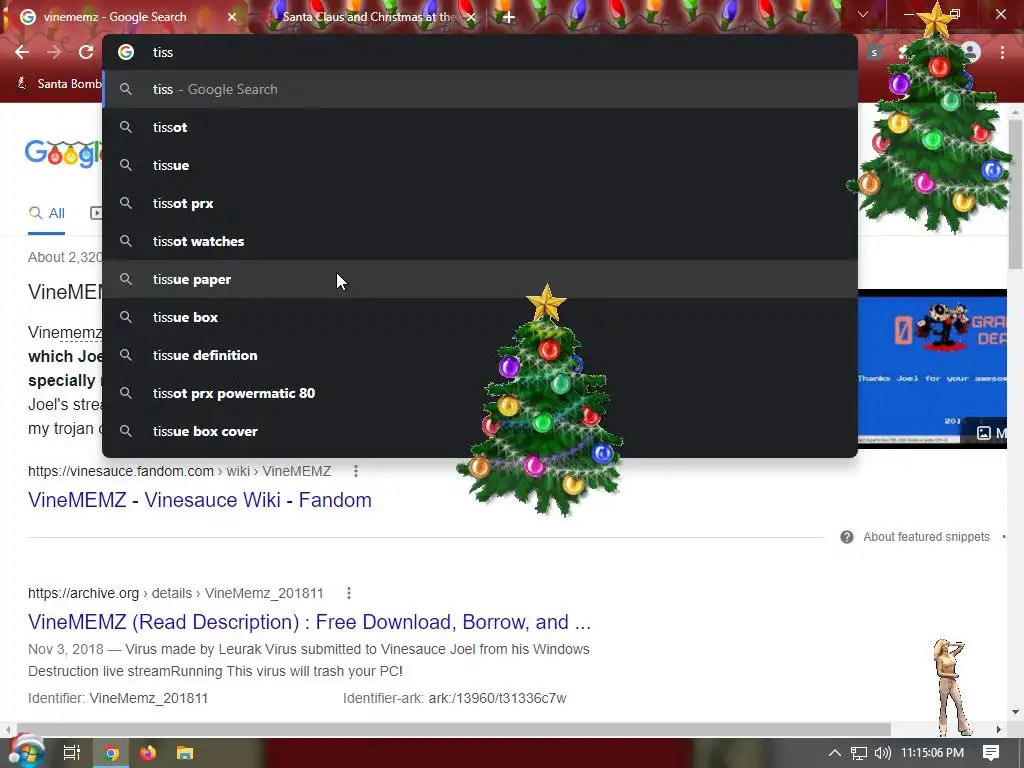Click the horizontal scrollbar at page bottom
This screenshot has height=768, width=1024.
coord(454,729)
